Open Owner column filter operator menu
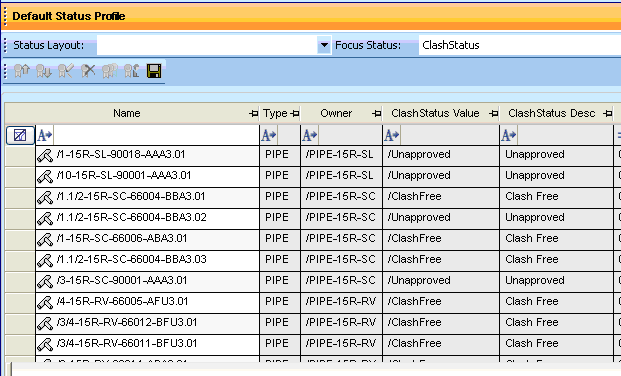Viewport: 621px width, 376px height. coord(310,136)
